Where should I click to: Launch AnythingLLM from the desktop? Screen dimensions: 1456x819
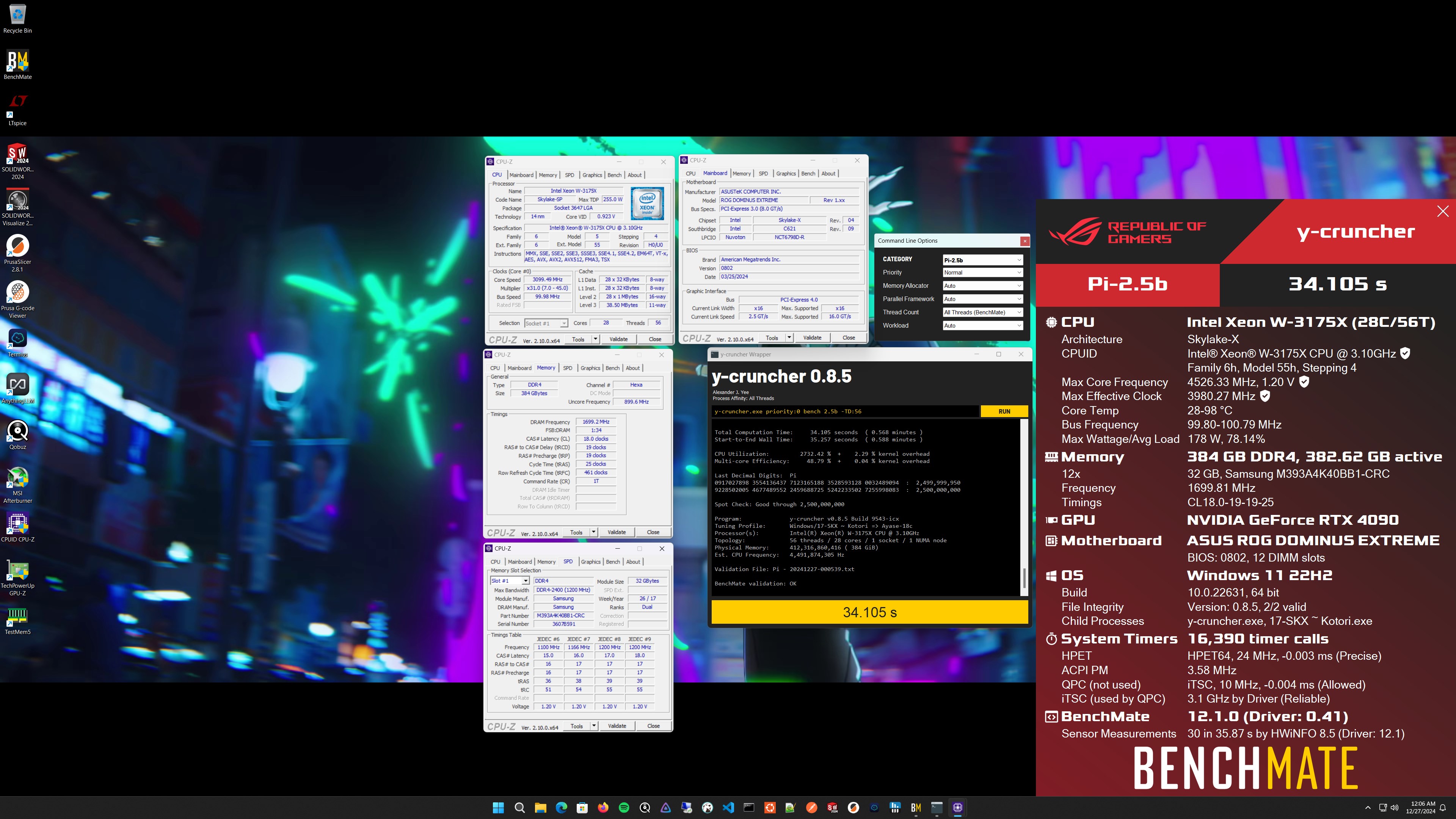pos(17,389)
